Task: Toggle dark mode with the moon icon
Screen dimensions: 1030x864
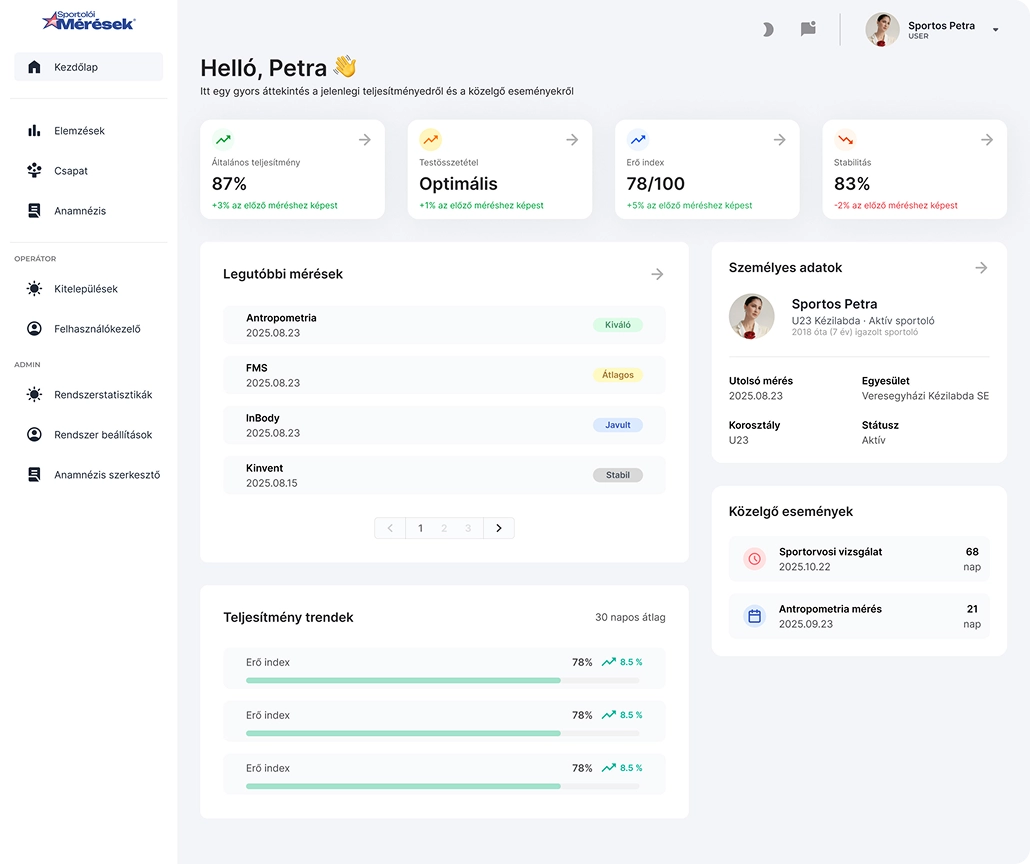Action: pyautogui.click(x=767, y=29)
